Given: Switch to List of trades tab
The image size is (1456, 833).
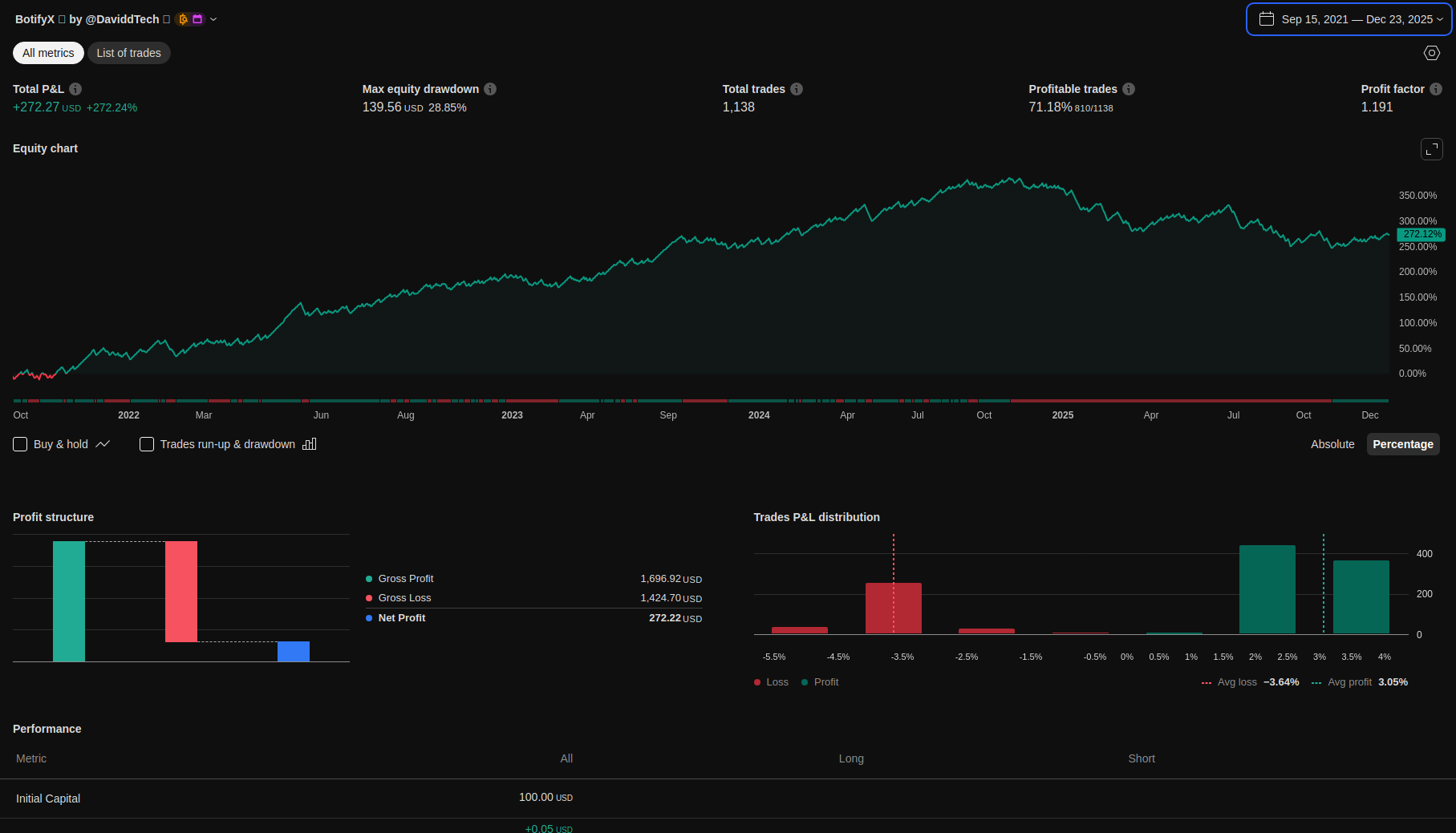Looking at the screenshot, I should [x=128, y=53].
